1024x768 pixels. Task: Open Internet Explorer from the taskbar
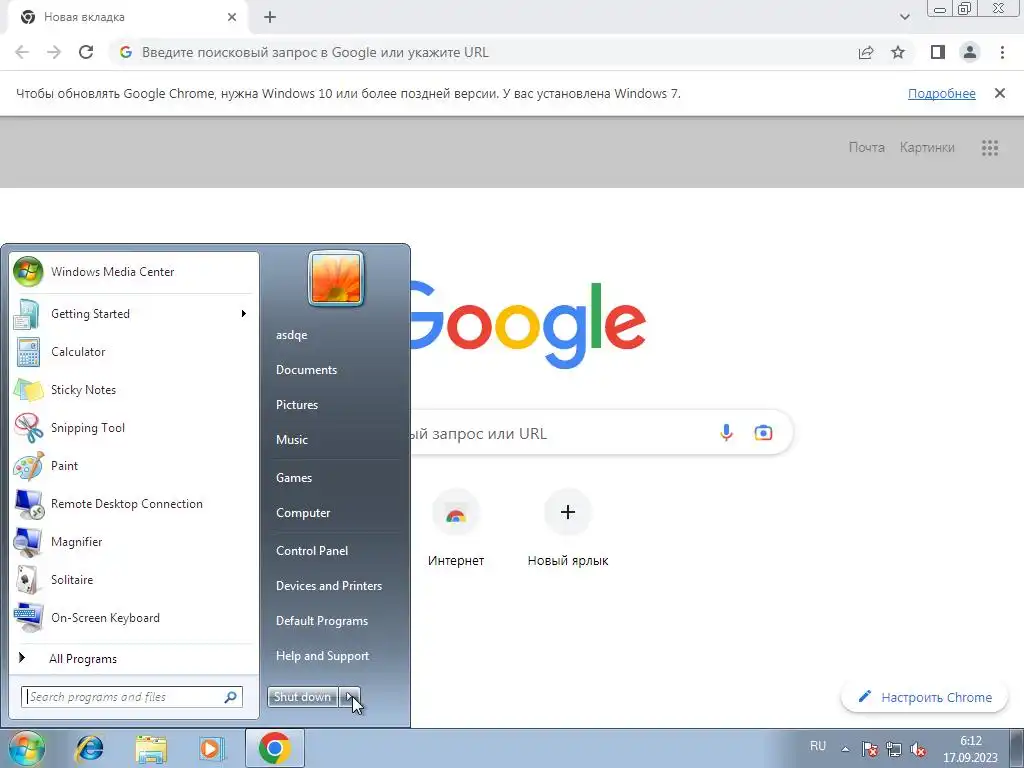90,748
